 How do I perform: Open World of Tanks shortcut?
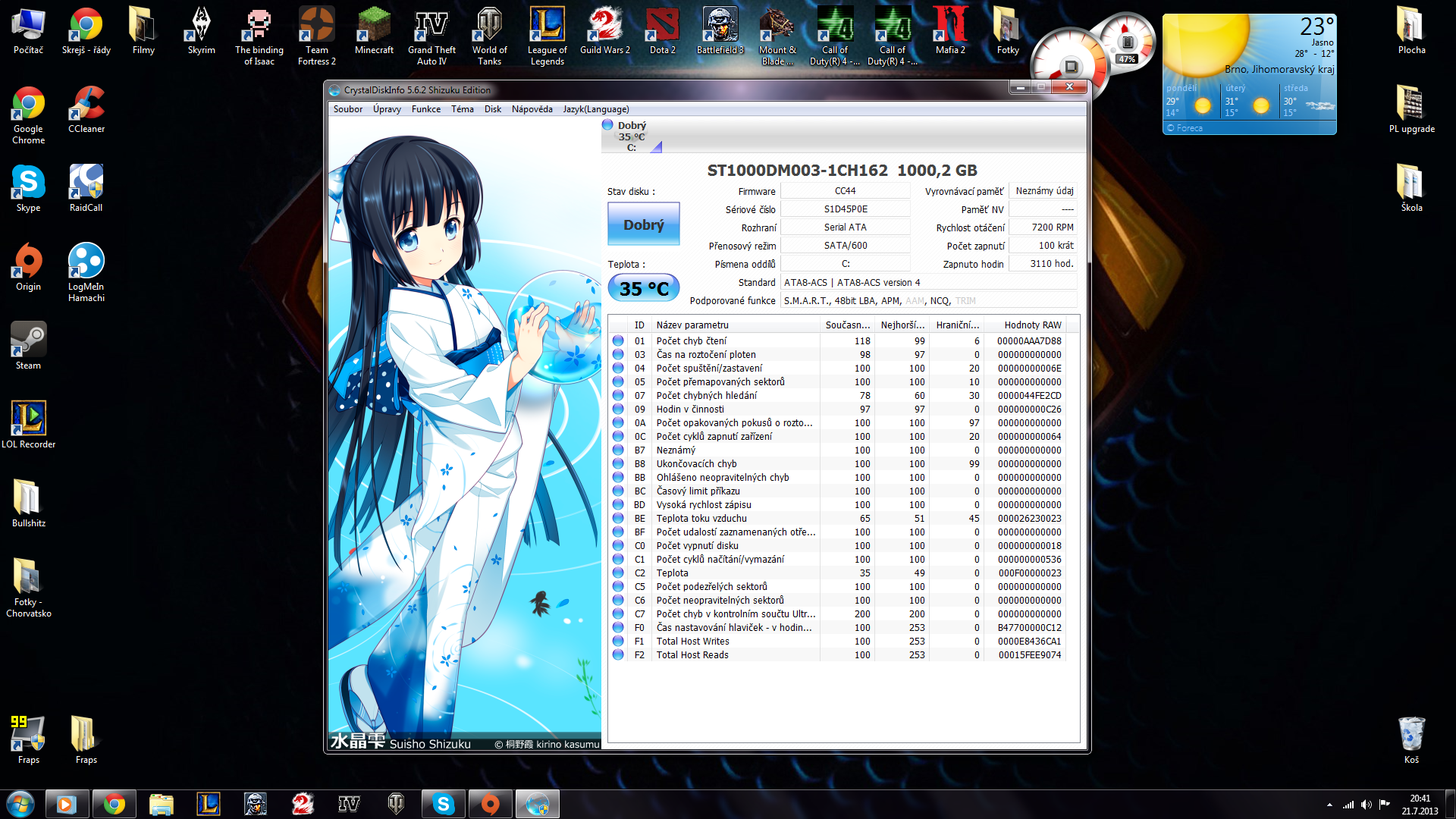[x=489, y=36]
